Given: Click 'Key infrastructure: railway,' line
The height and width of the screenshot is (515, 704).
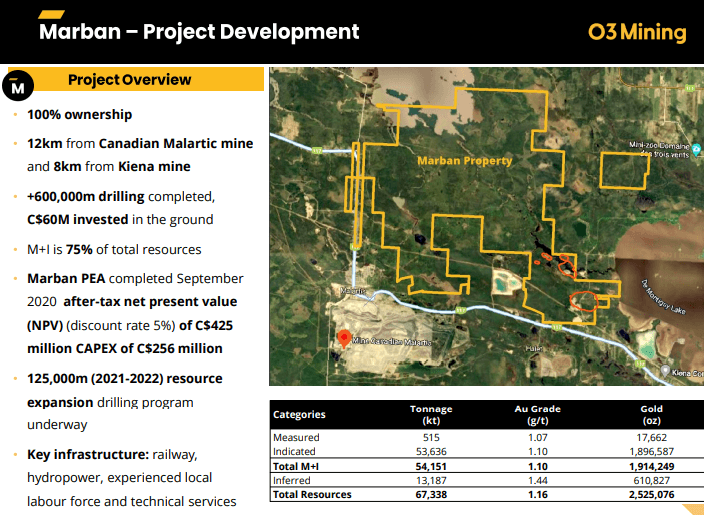Looking at the screenshot, I should click(x=112, y=455).
